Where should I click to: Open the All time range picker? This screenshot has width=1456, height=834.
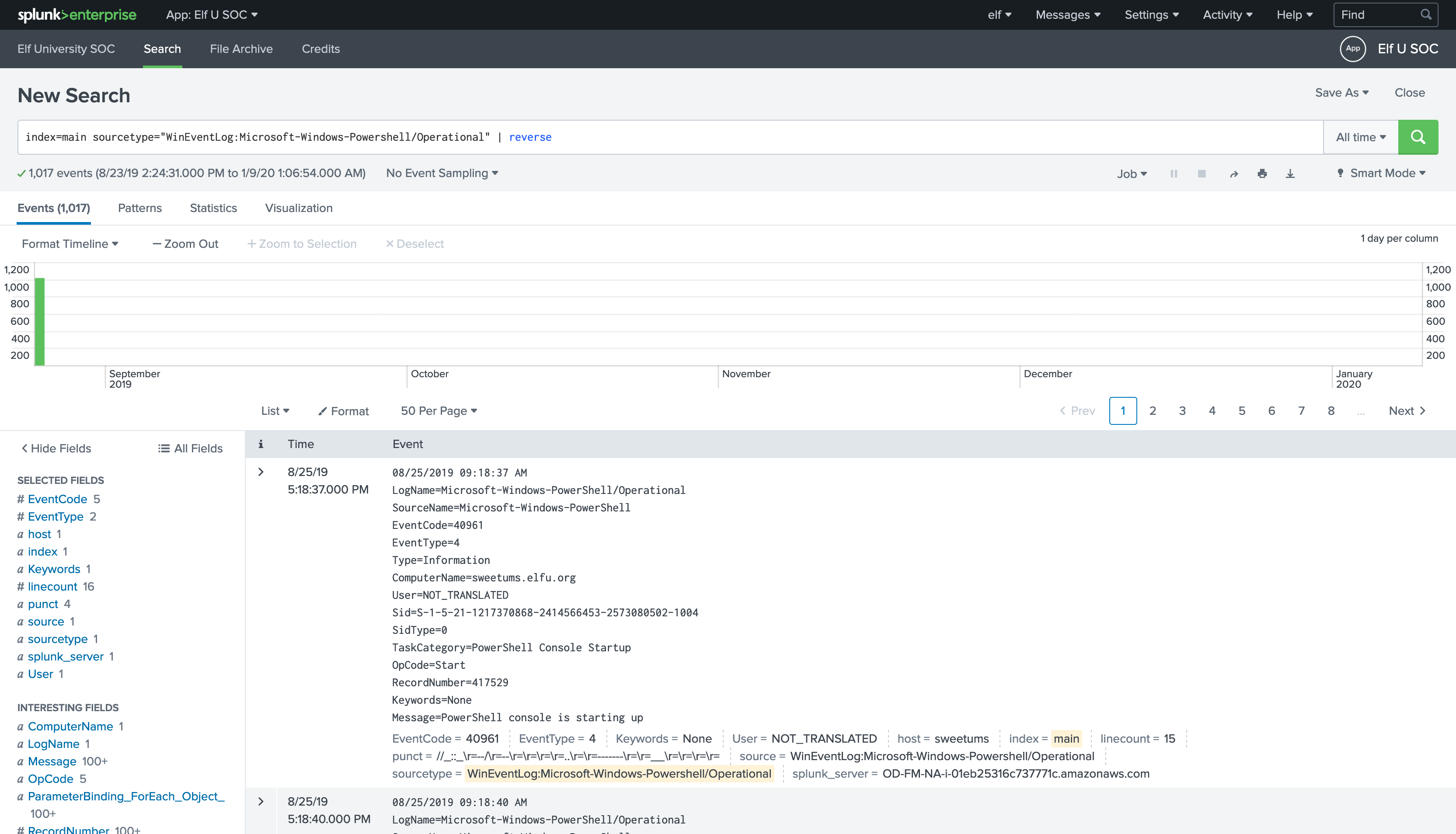pyautogui.click(x=1360, y=137)
